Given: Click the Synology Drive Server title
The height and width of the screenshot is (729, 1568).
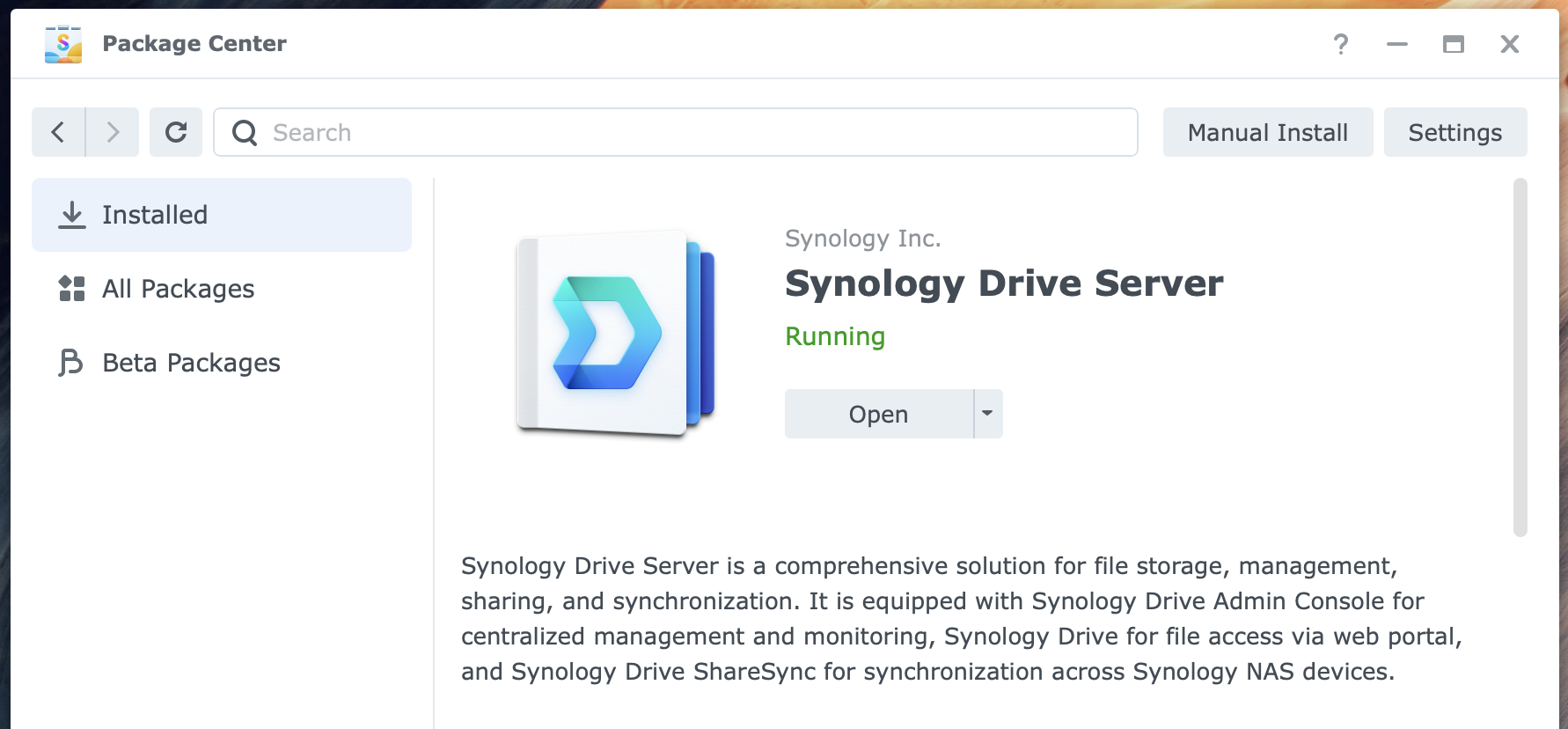Looking at the screenshot, I should (x=1004, y=283).
